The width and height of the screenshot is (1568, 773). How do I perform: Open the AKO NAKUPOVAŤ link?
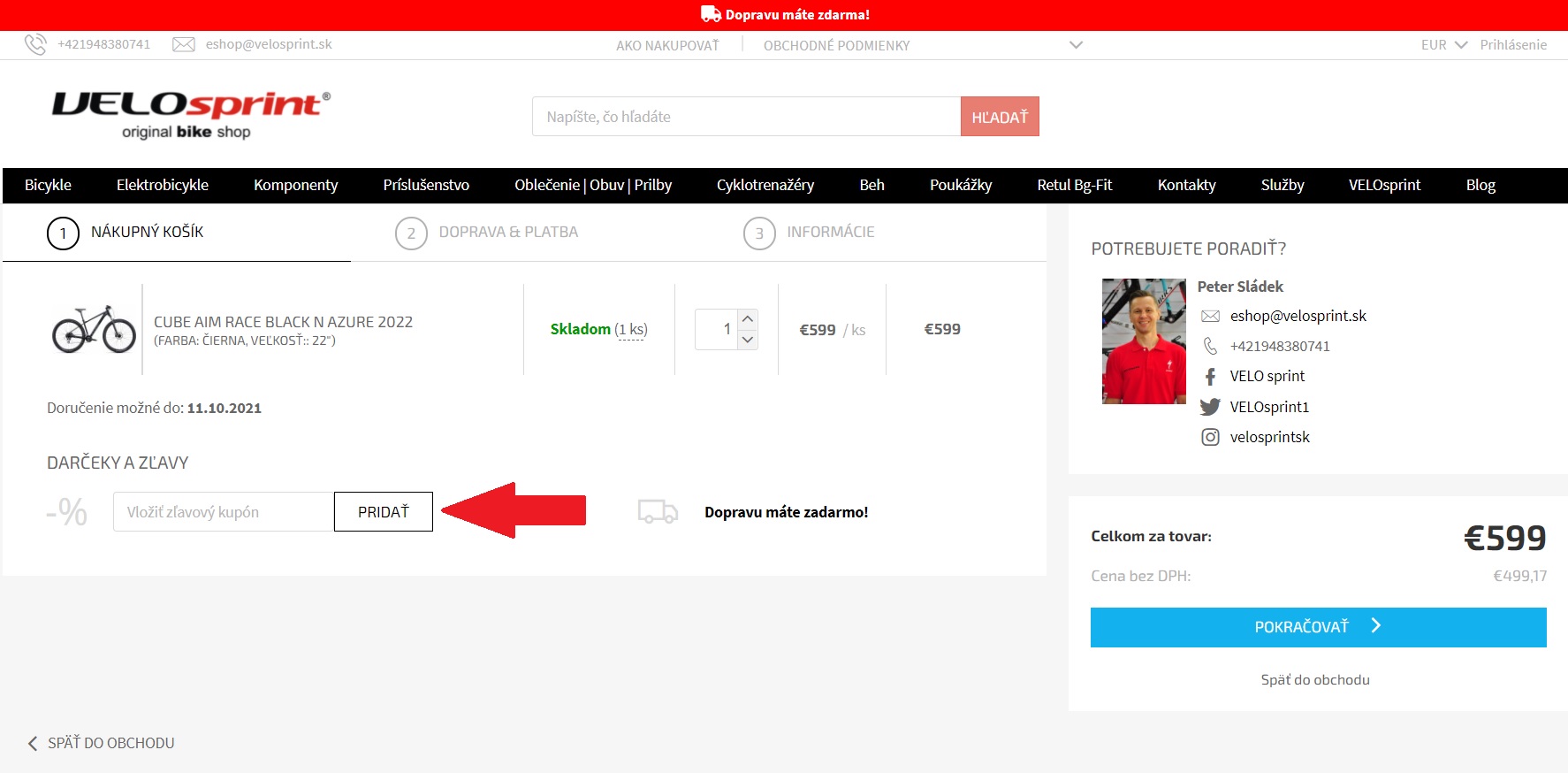pyautogui.click(x=668, y=45)
